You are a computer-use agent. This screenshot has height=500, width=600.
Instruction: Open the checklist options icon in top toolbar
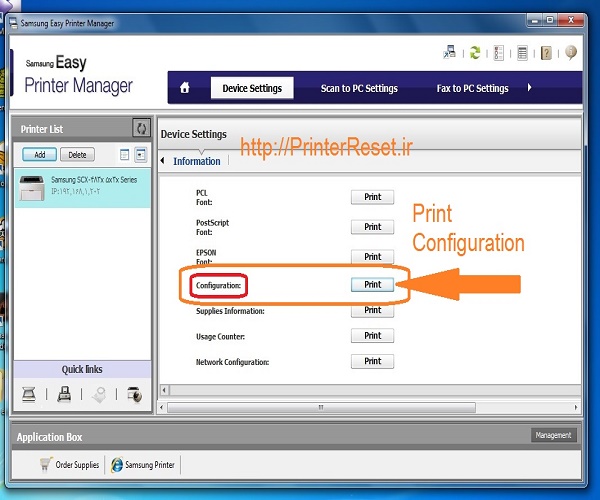[x=499, y=53]
